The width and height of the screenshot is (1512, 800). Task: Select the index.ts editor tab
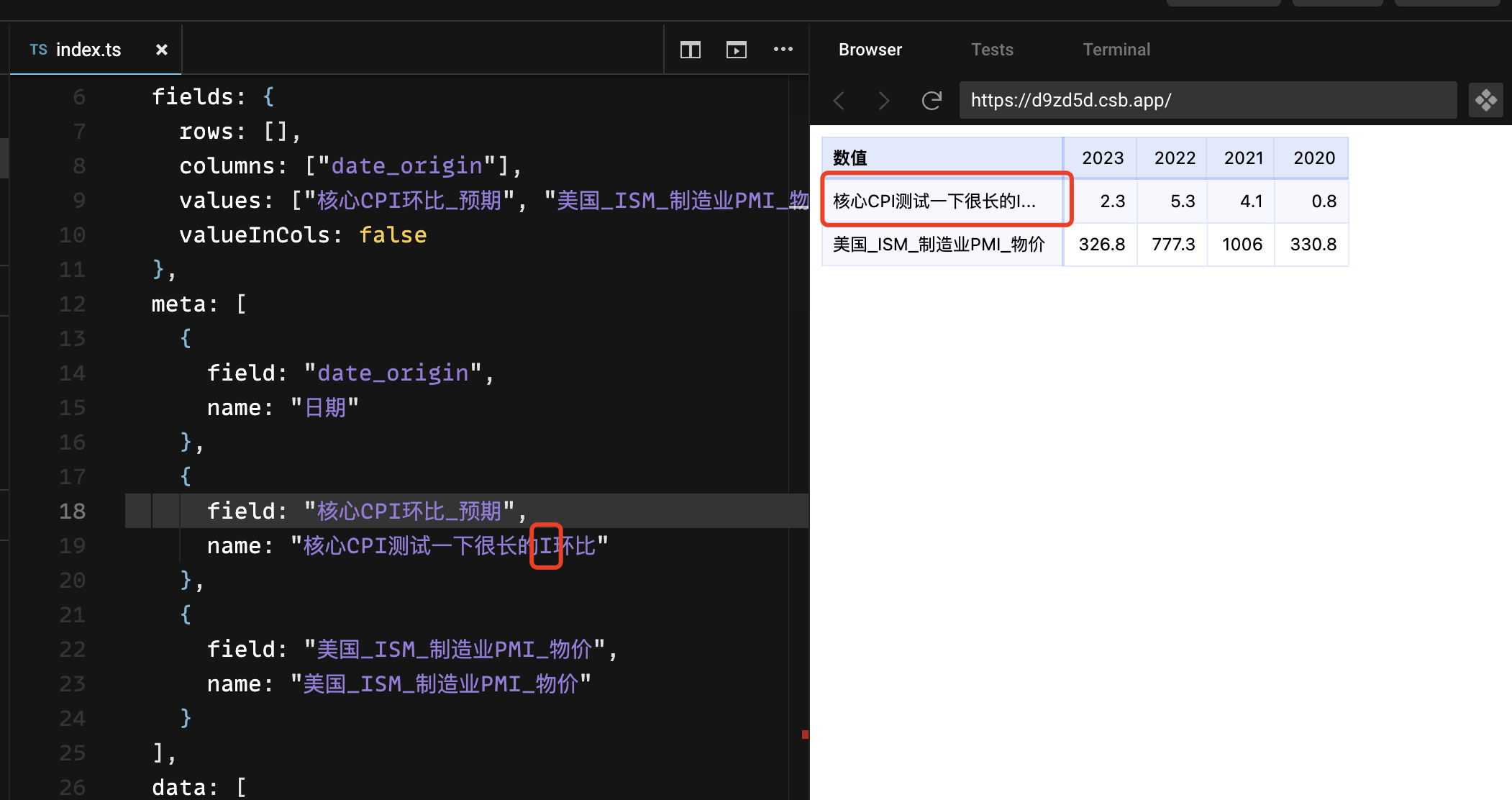pos(88,49)
